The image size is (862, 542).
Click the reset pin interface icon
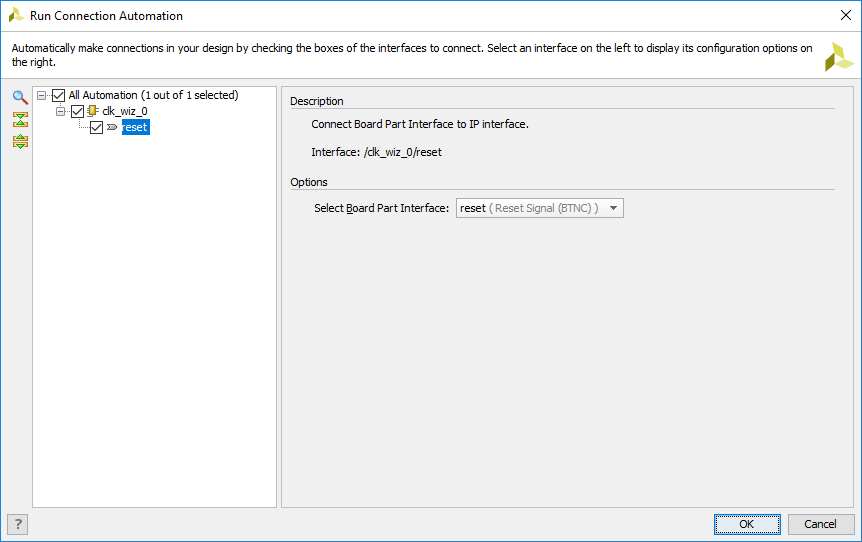click(112, 128)
